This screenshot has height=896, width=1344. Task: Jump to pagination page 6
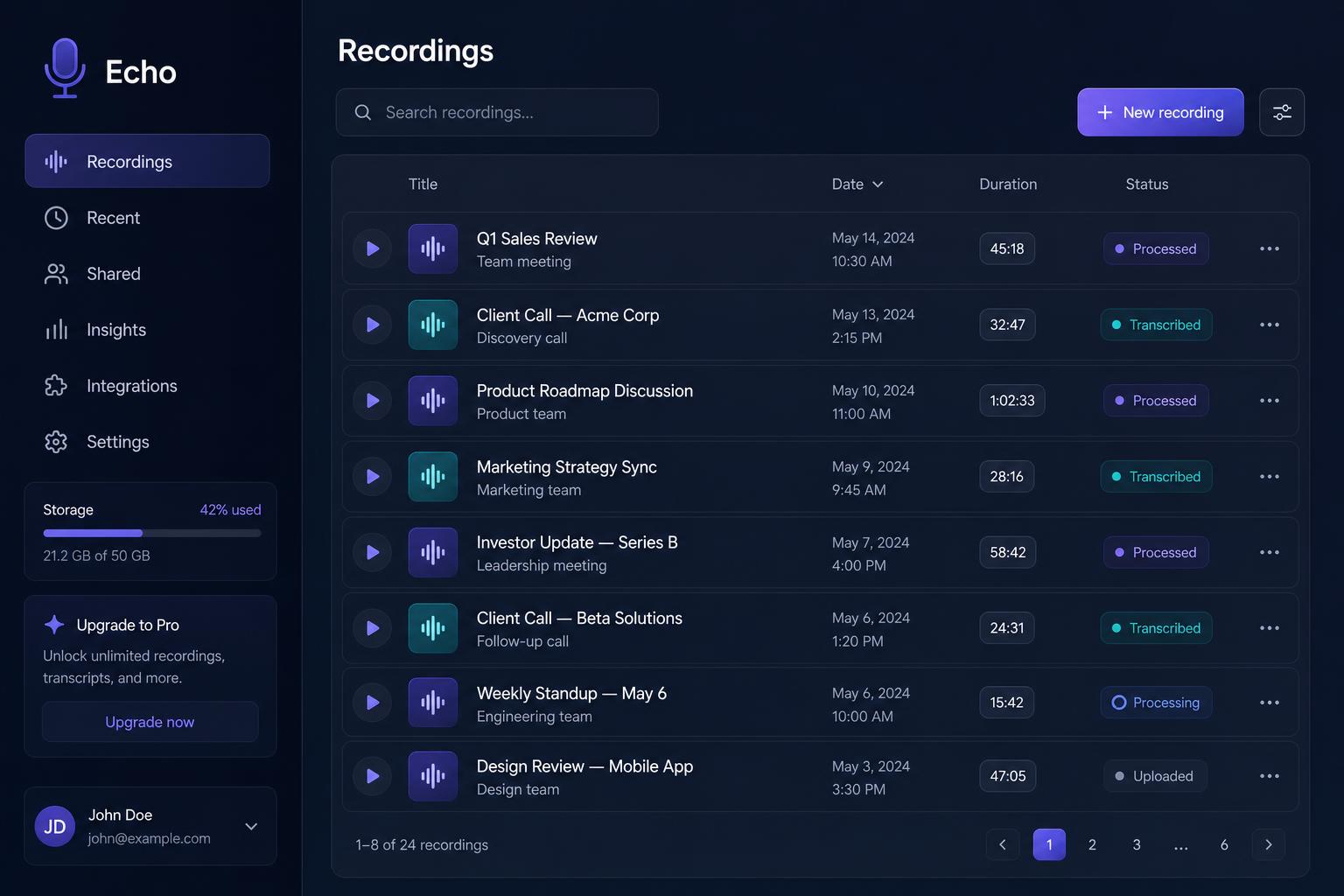[1224, 844]
